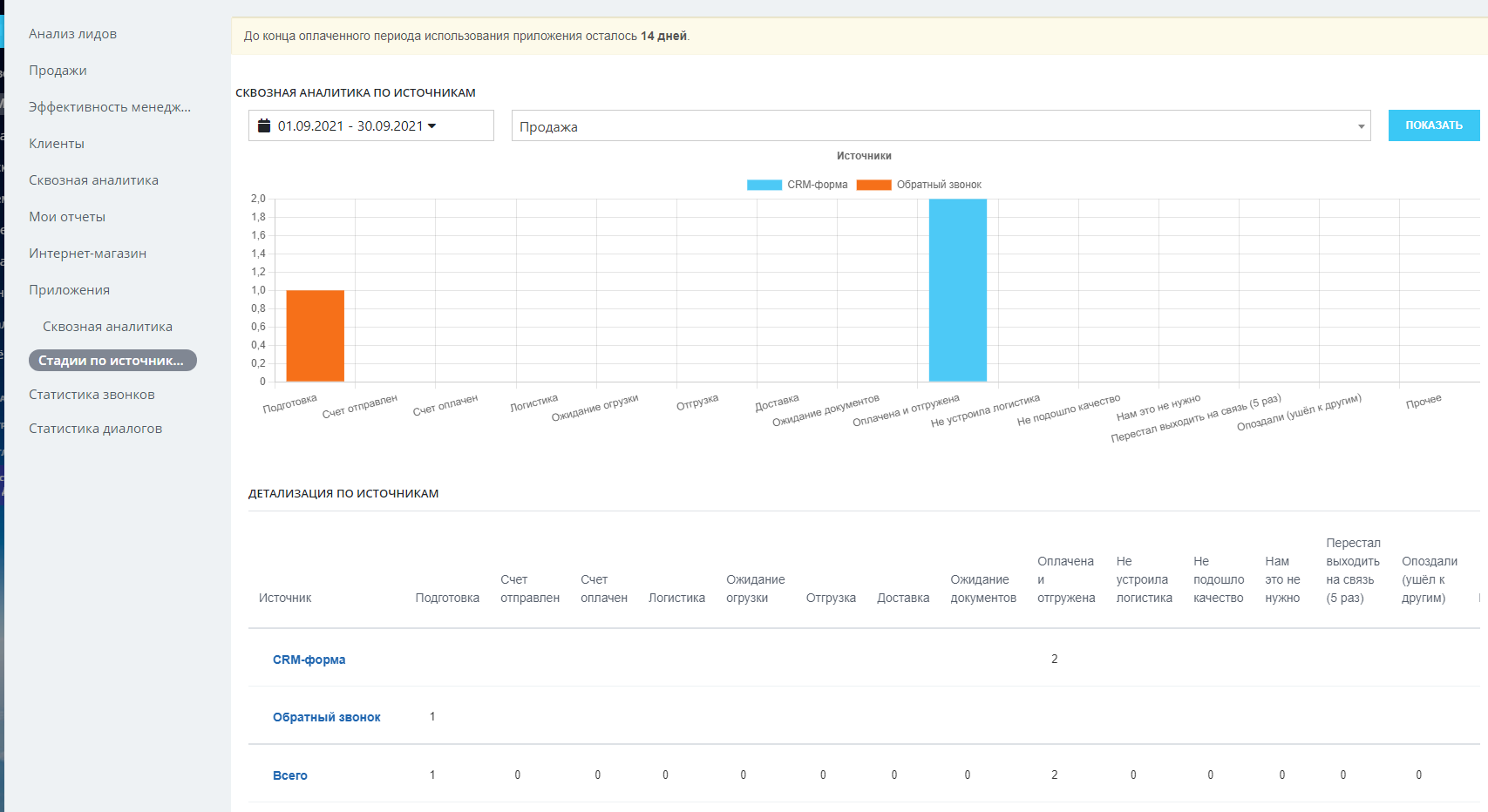Toggle CRM-форма legend blue swatch
The image size is (1488, 812).
tap(764, 185)
